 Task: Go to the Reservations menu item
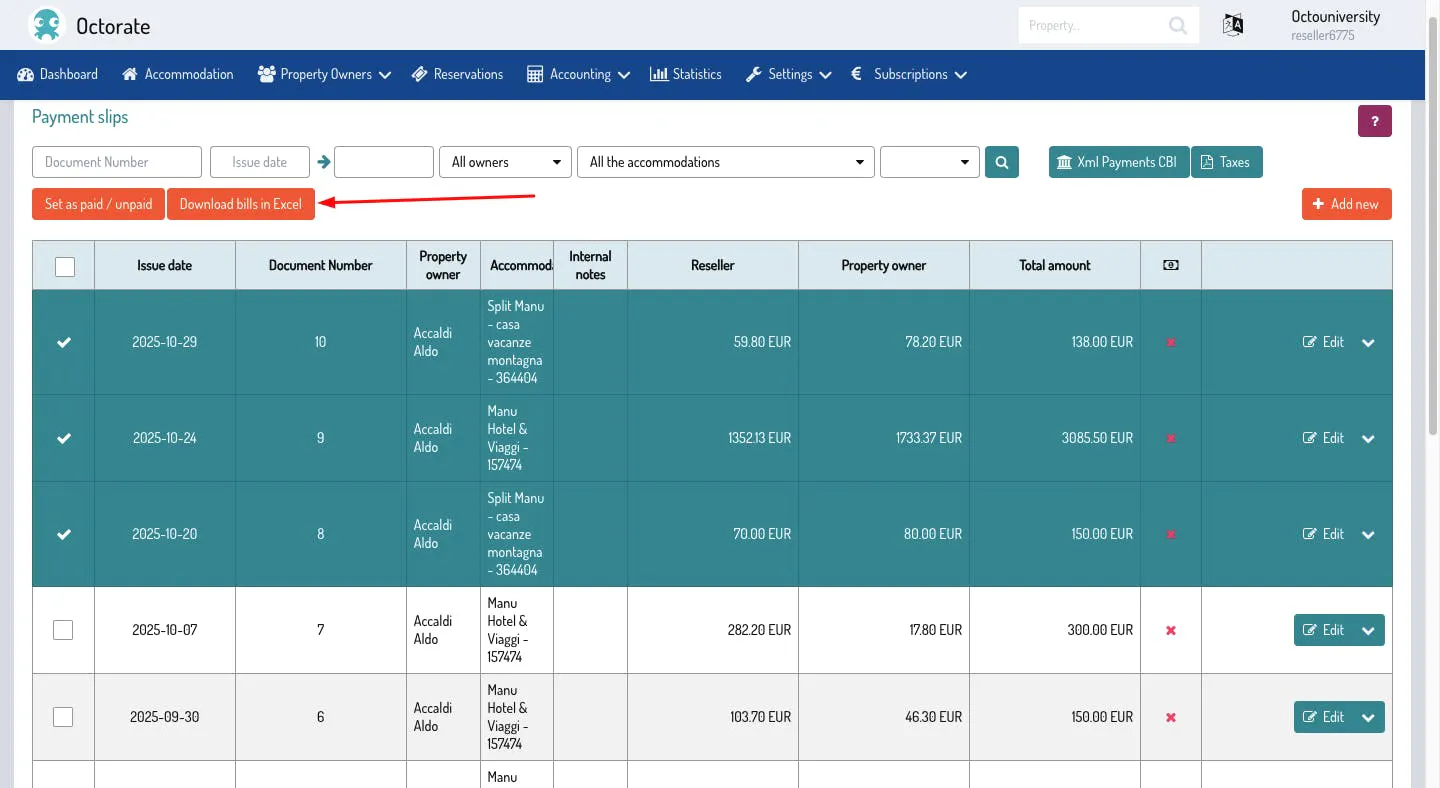point(456,74)
